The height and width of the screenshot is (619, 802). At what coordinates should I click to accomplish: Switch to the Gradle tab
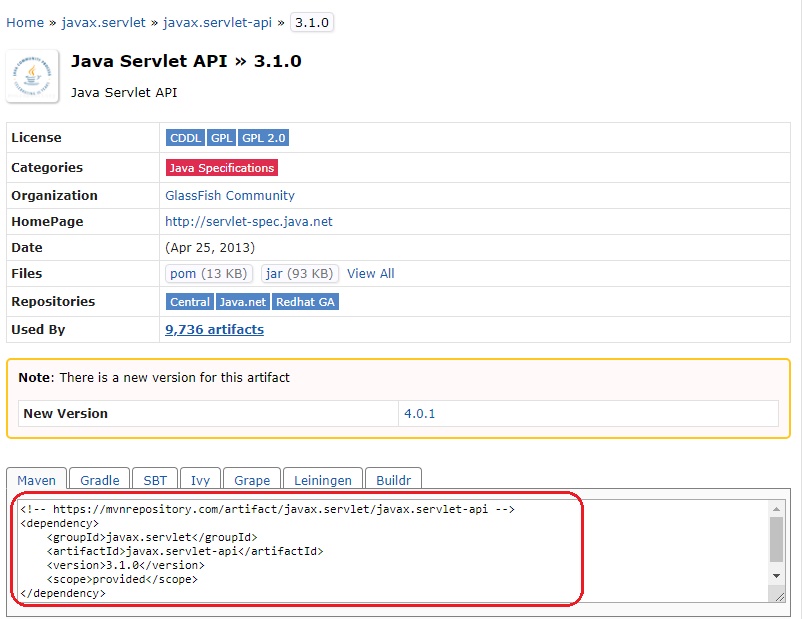click(x=100, y=480)
